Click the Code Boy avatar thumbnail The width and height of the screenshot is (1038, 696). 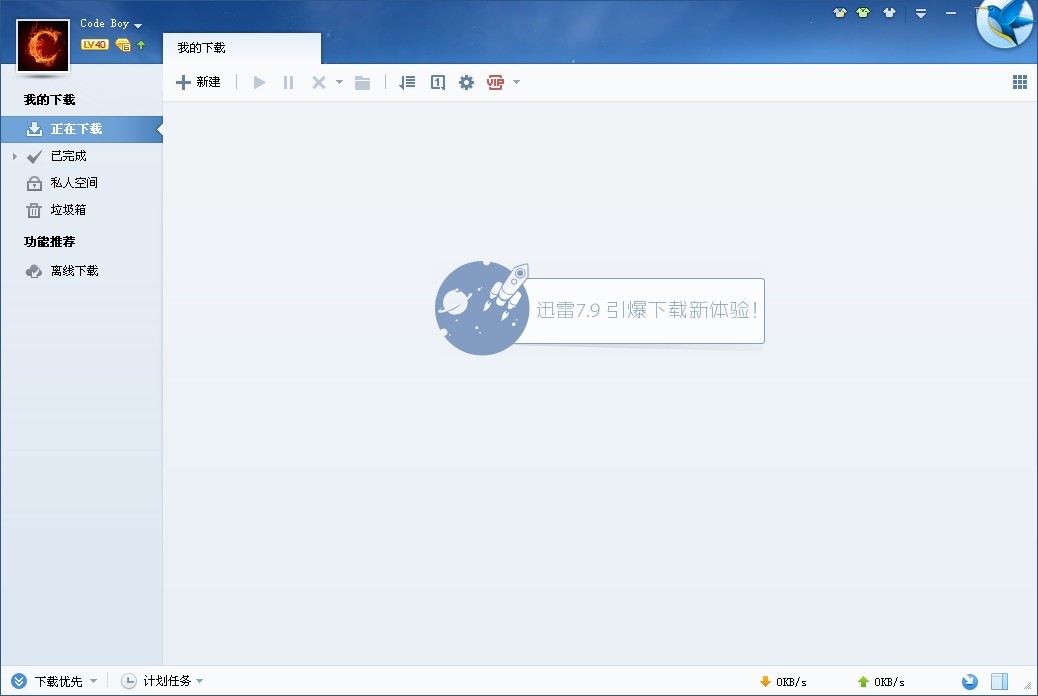tap(42, 45)
